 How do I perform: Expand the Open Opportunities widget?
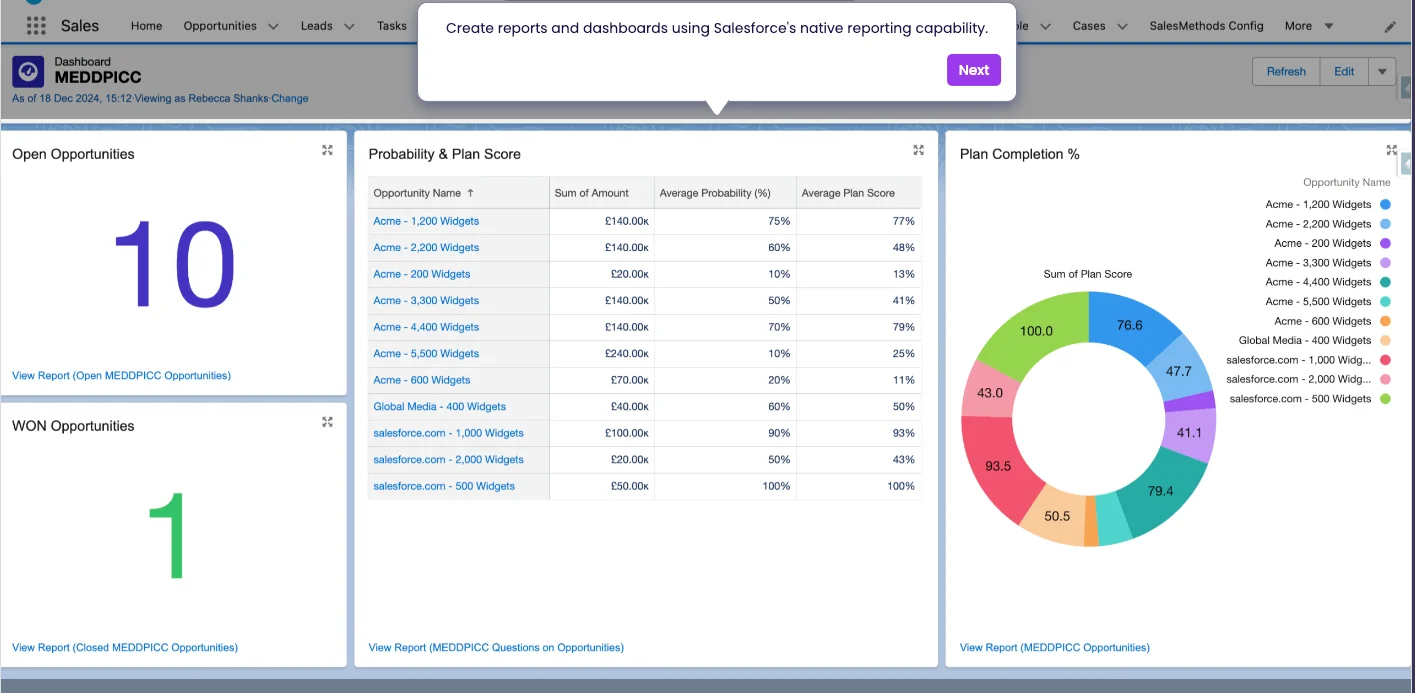327,150
